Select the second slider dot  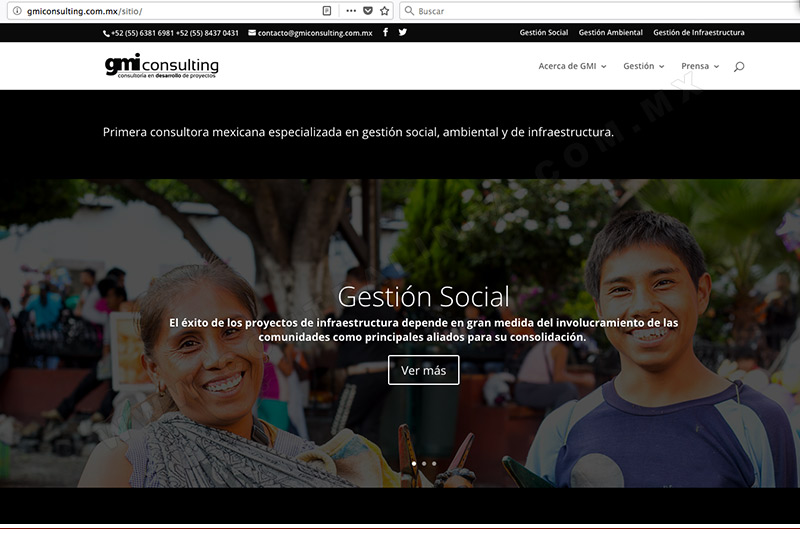click(x=424, y=464)
